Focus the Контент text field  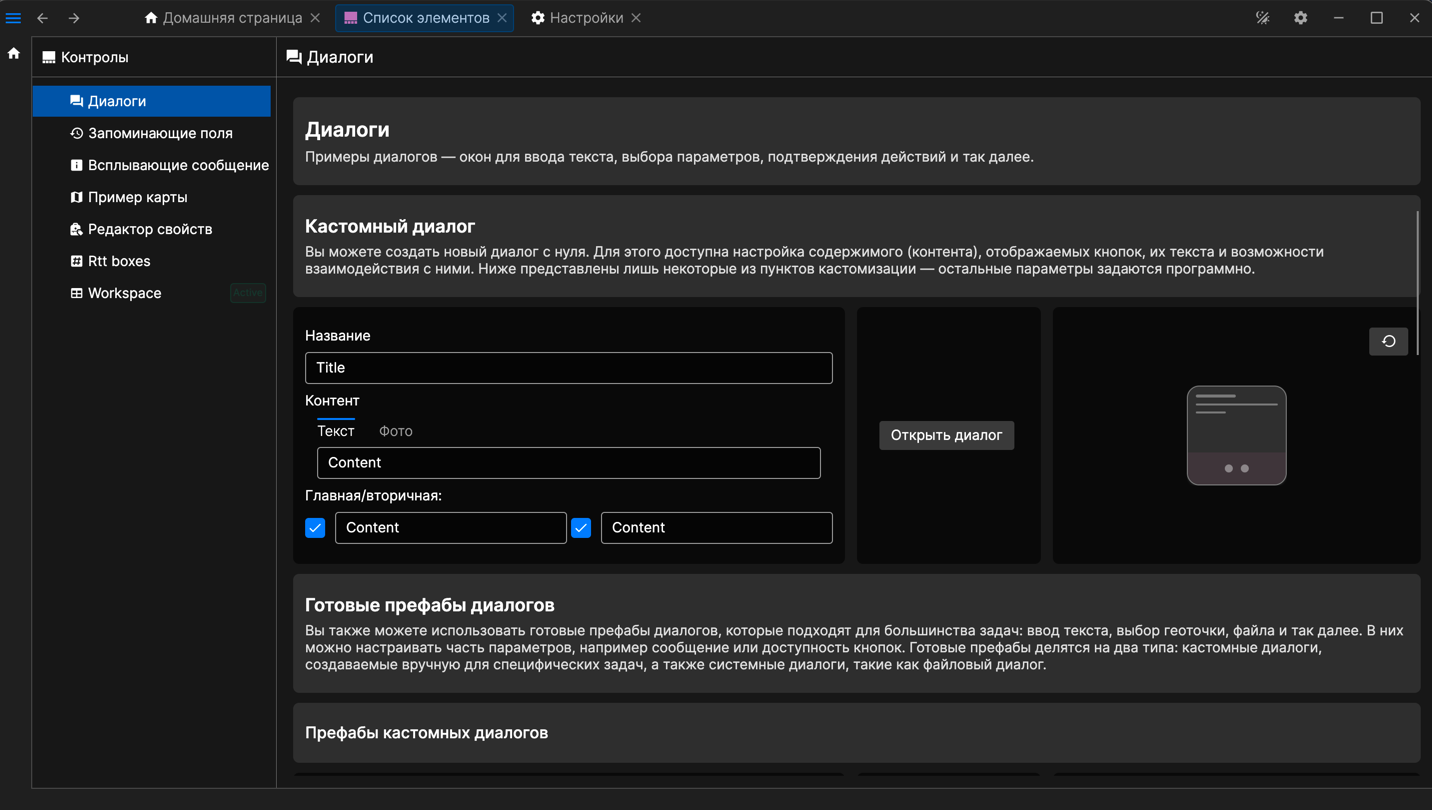(569, 463)
